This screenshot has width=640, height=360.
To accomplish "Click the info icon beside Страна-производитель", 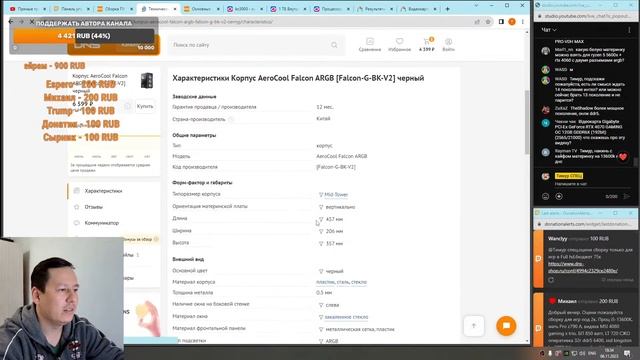I will click(231, 119).
